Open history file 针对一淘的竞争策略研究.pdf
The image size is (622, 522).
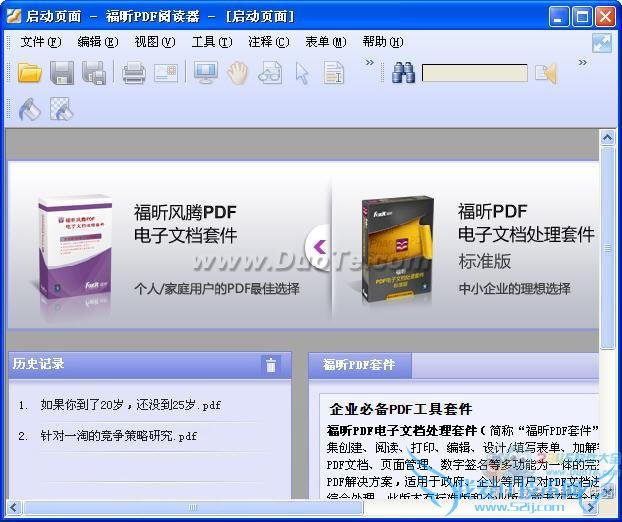click(119, 436)
